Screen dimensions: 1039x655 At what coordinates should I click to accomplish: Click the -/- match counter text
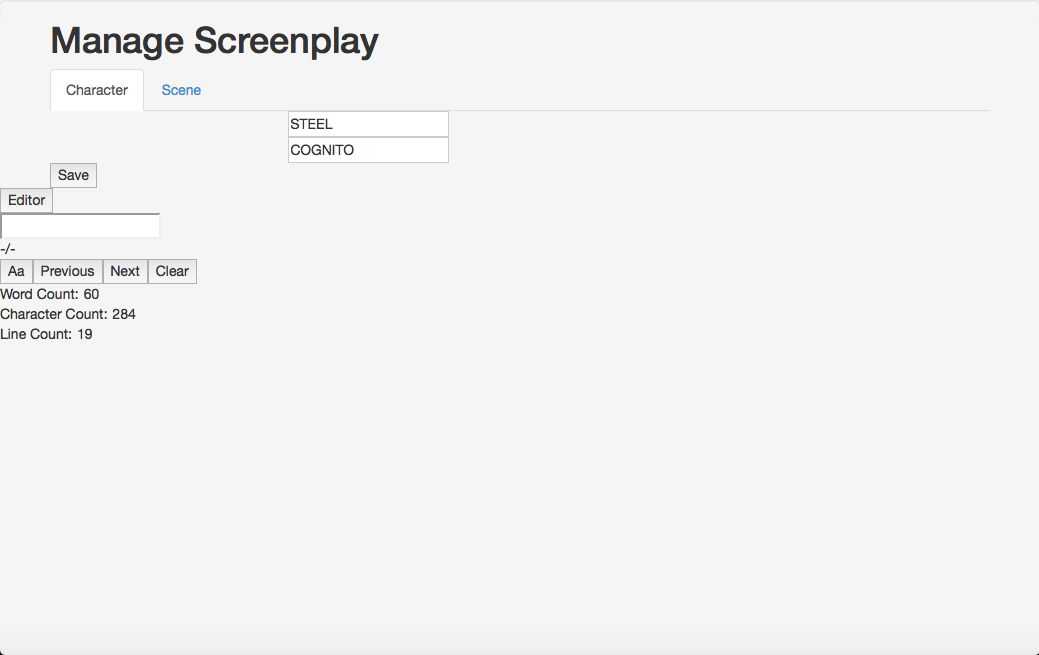click(x=8, y=249)
